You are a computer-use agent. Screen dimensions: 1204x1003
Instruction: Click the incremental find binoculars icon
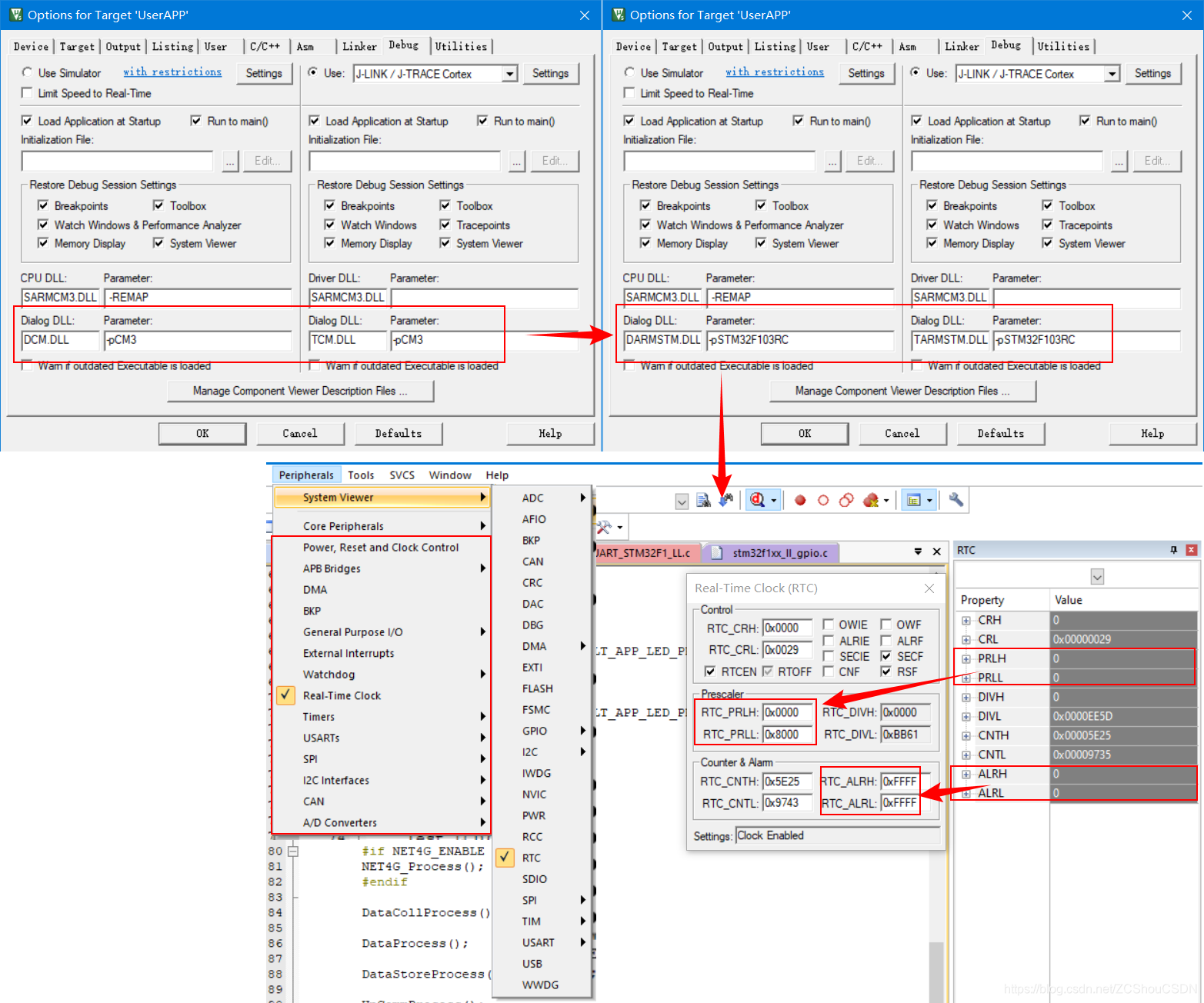tap(725, 500)
